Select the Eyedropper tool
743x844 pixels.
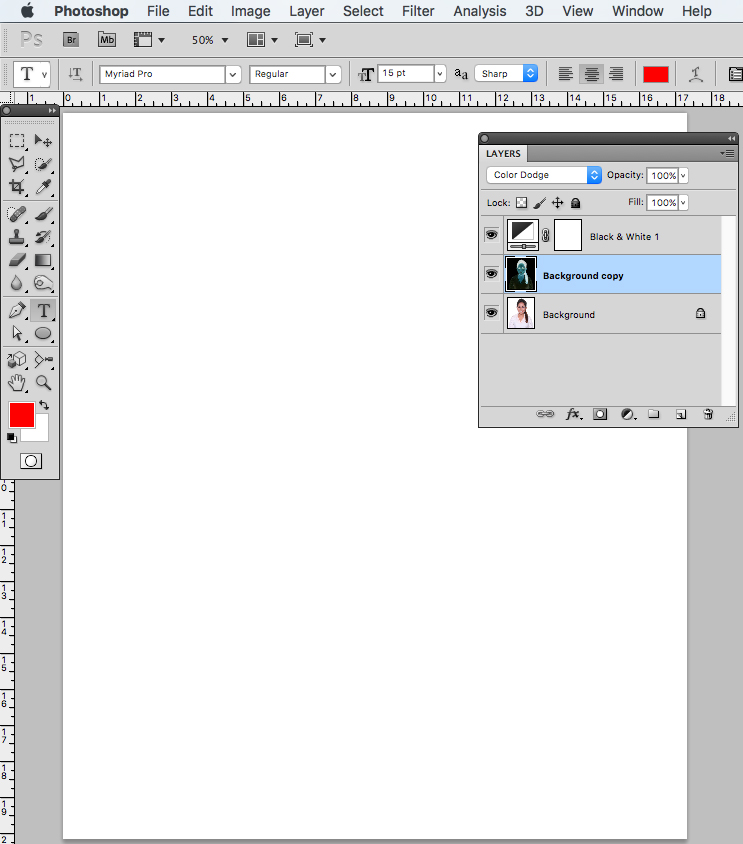(x=43, y=187)
